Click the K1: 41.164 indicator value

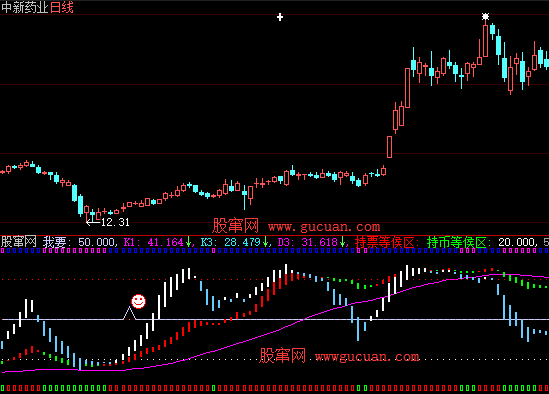[x=153, y=242]
